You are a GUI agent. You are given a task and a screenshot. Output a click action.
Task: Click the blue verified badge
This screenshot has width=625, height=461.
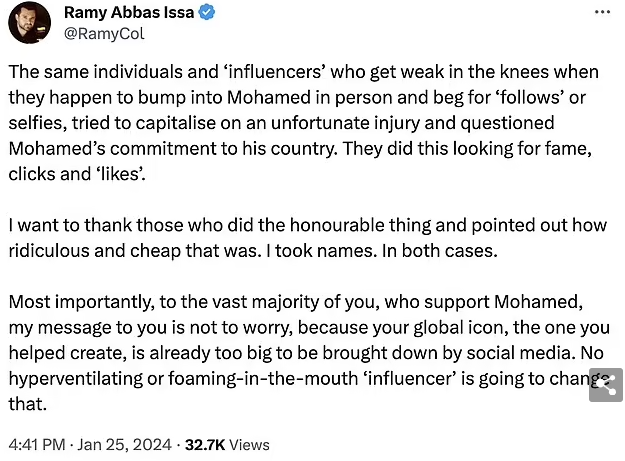[x=211, y=13]
